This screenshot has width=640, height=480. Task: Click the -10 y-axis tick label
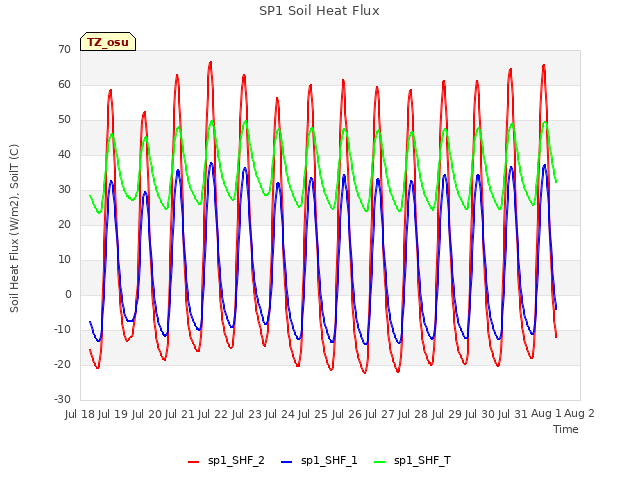pyautogui.click(x=62, y=329)
